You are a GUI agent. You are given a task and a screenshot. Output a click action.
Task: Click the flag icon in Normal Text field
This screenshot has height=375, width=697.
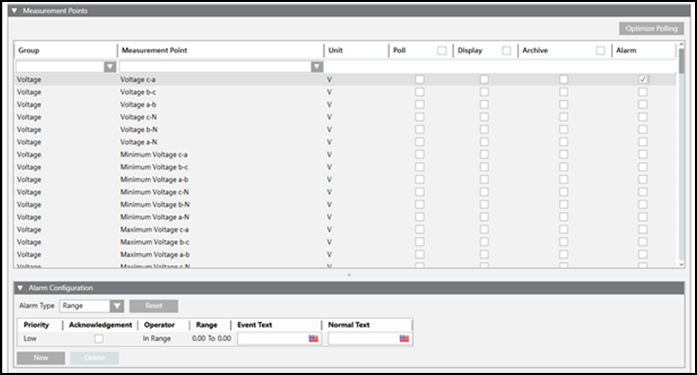(404, 339)
